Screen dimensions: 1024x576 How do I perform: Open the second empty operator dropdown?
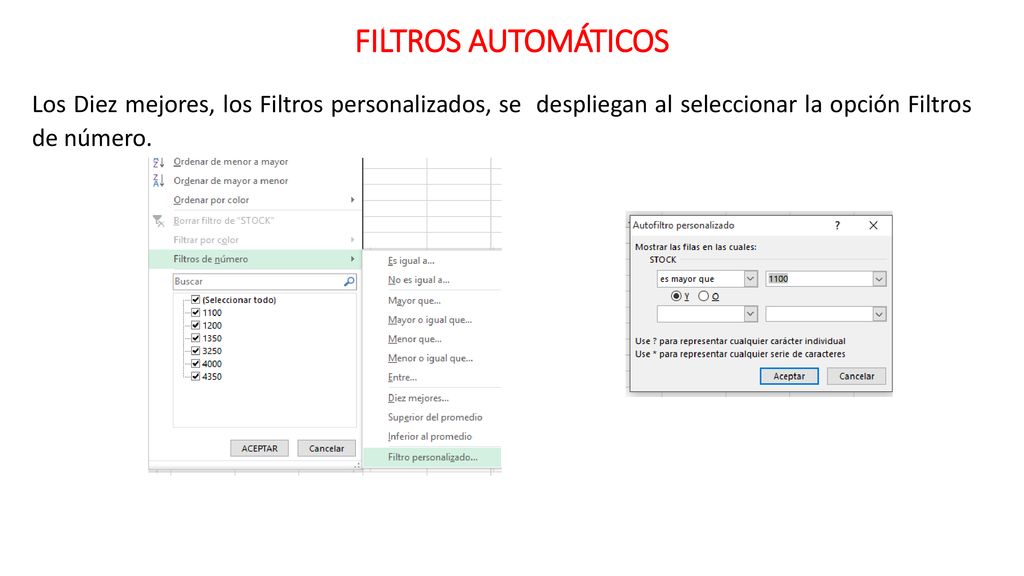pyautogui.click(x=750, y=314)
